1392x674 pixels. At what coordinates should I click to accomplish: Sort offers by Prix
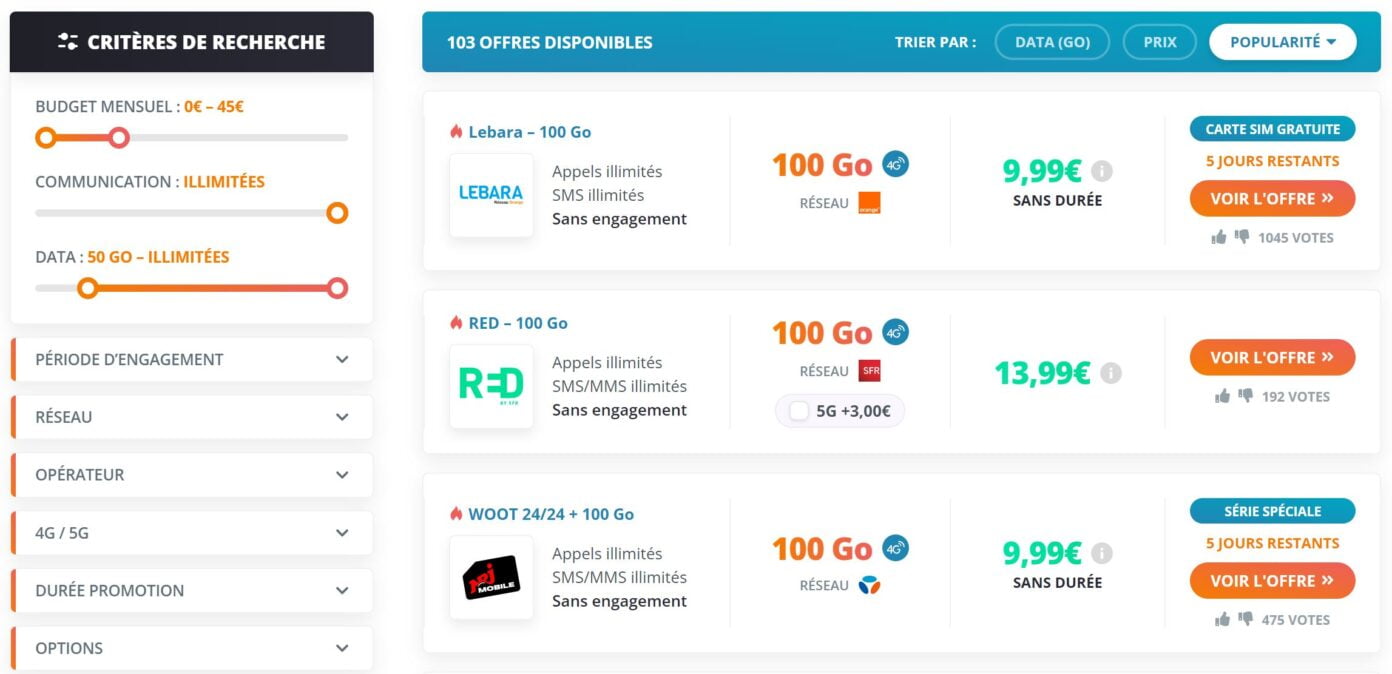click(1159, 42)
